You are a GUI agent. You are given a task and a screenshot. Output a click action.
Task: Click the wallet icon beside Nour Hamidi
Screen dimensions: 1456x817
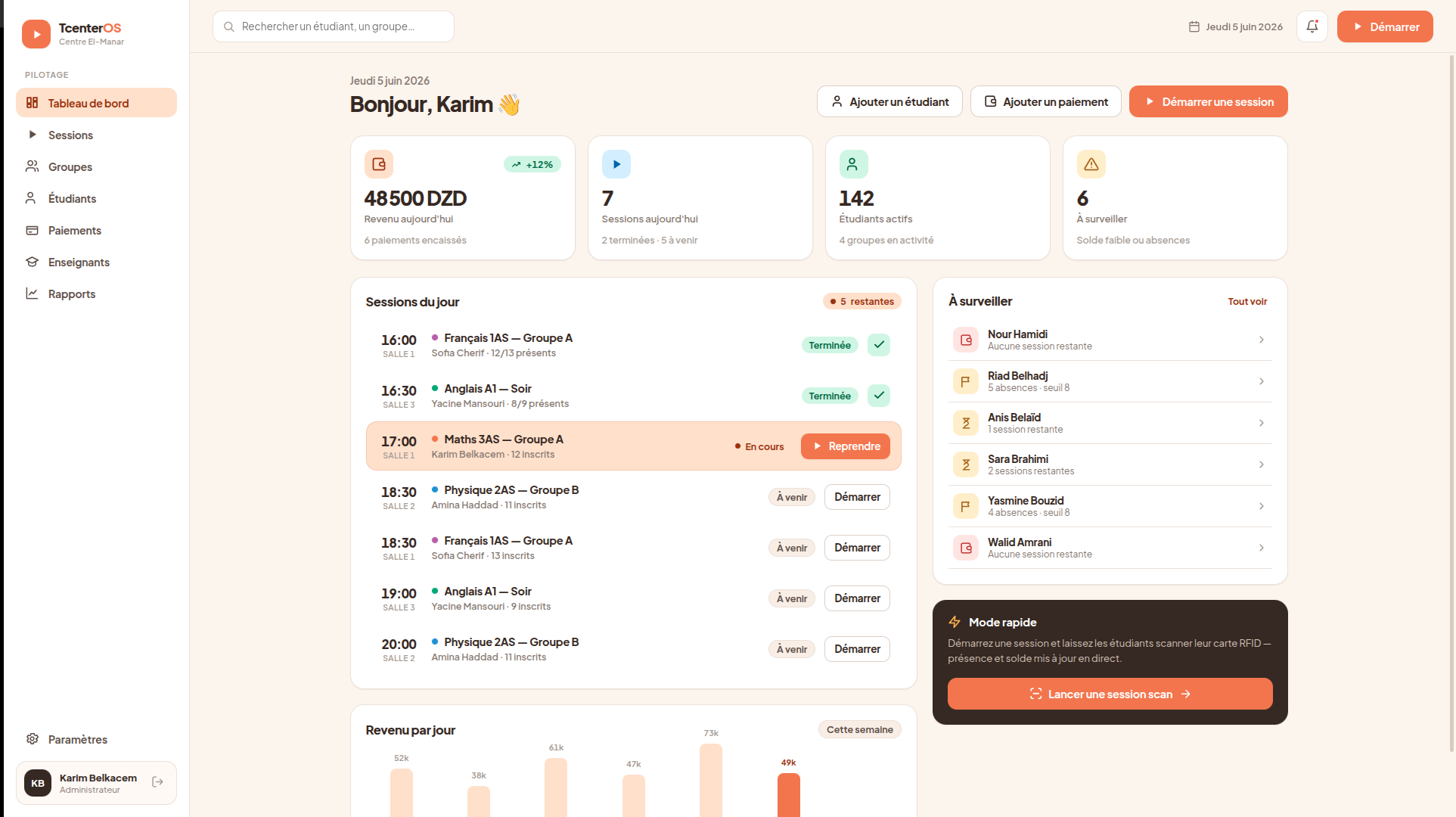point(966,340)
